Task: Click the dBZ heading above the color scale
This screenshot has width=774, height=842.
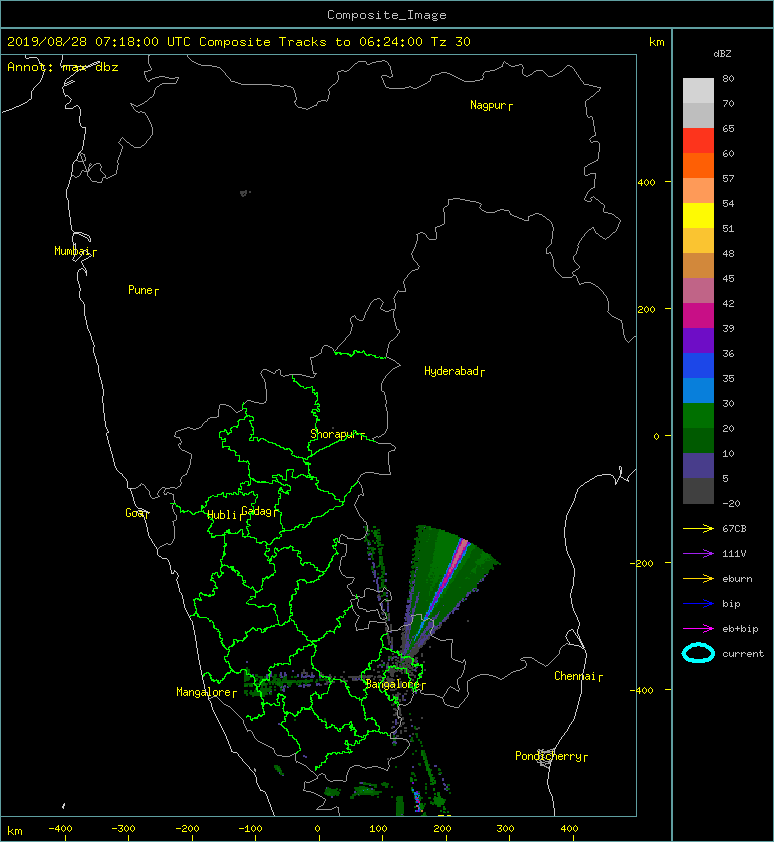Action: tap(722, 54)
